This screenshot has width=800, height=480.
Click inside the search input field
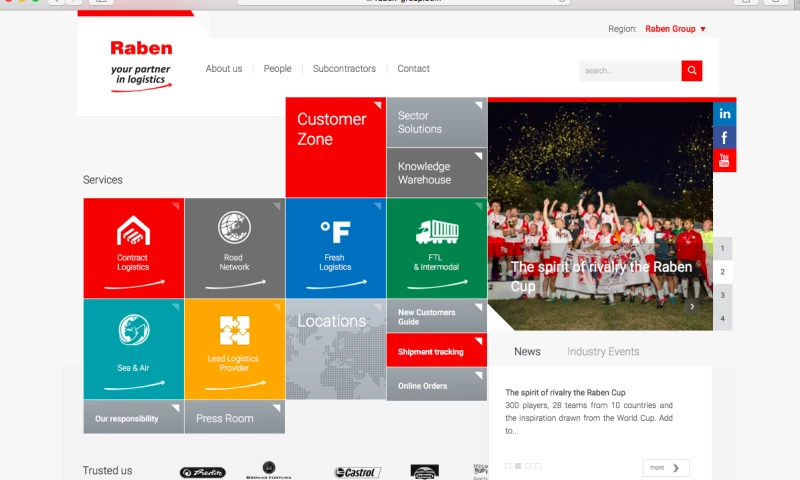click(x=628, y=71)
